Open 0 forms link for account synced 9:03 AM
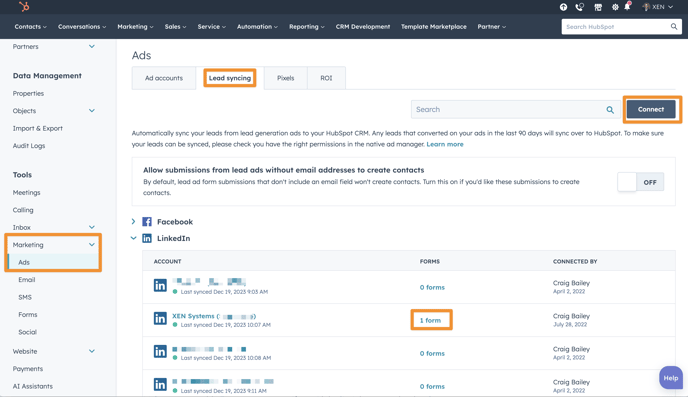This screenshot has width=688, height=397. tap(432, 287)
